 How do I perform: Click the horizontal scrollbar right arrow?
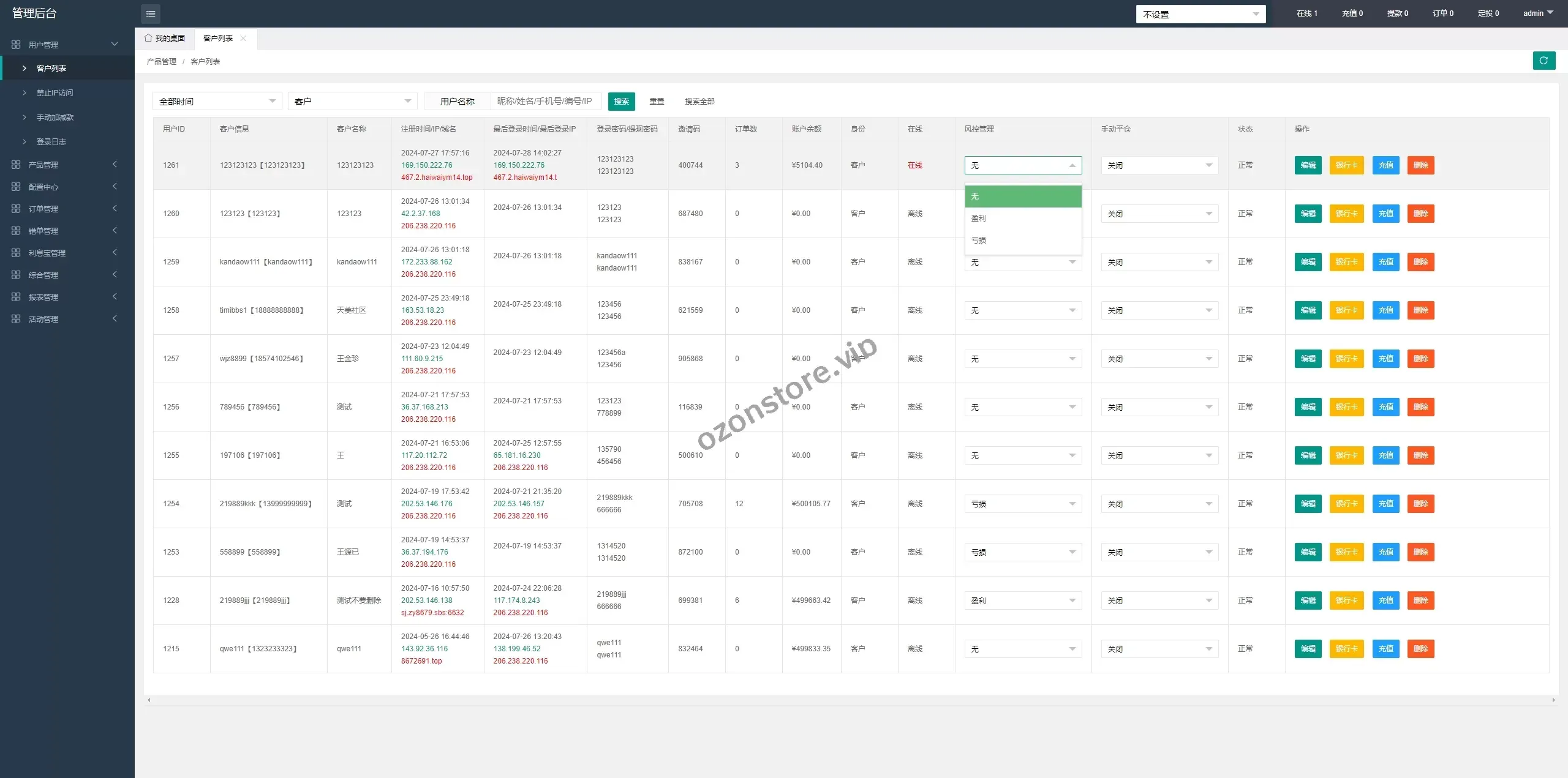1553,700
